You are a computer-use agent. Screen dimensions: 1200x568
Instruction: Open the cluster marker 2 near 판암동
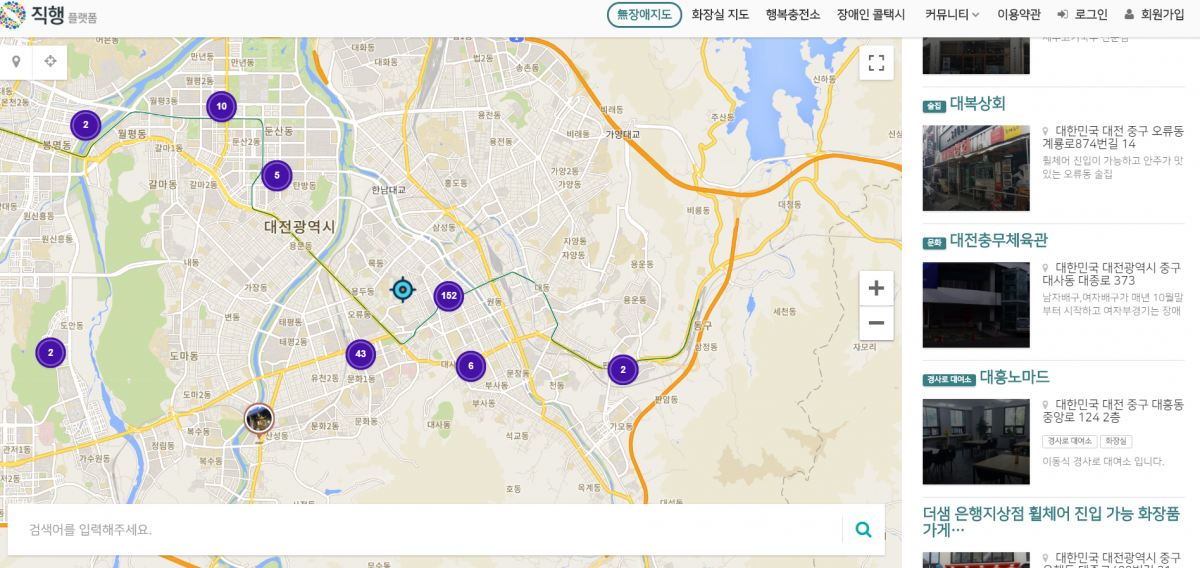[623, 370]
